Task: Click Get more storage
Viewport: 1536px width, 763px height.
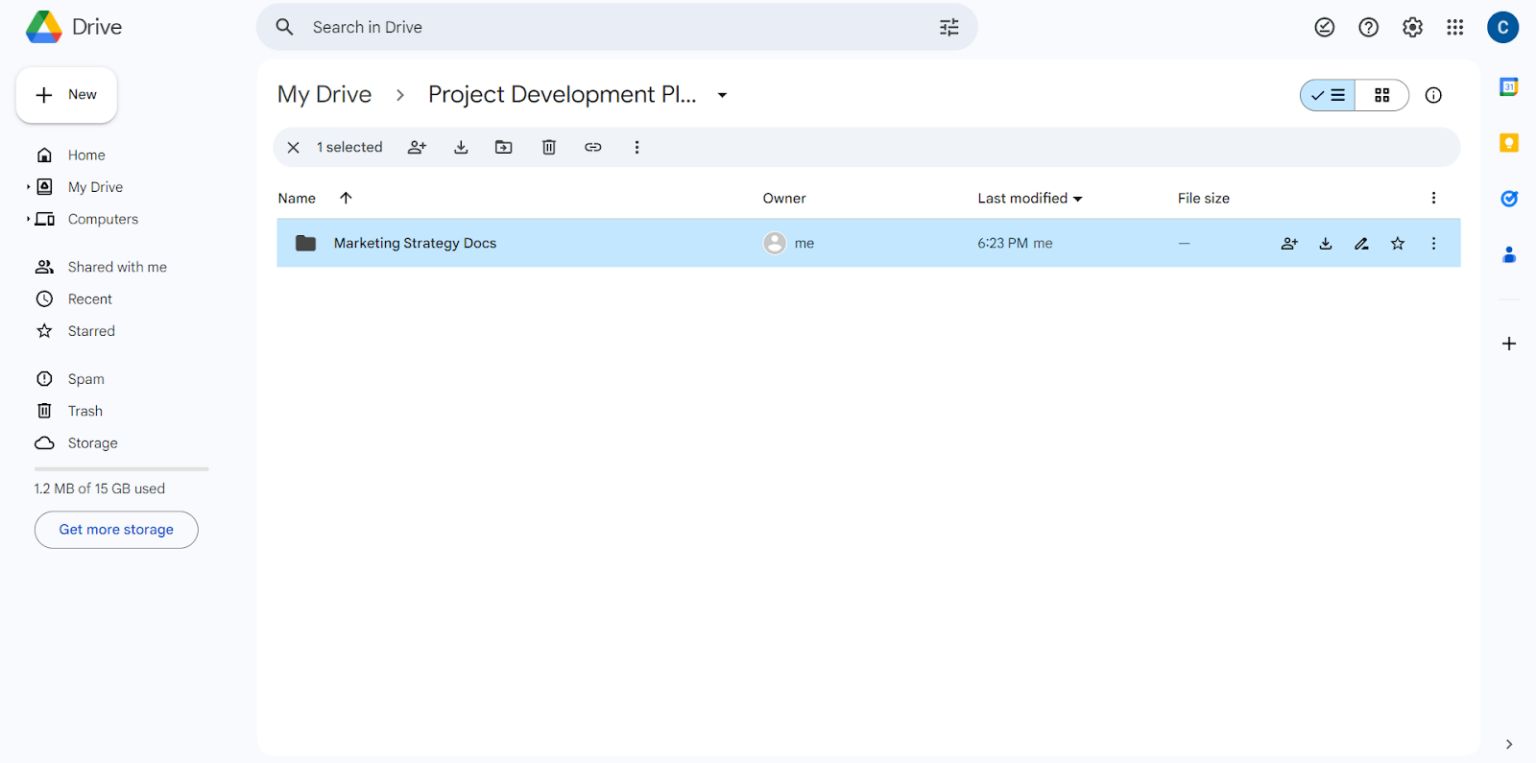Action: click(x=116, y=529)
